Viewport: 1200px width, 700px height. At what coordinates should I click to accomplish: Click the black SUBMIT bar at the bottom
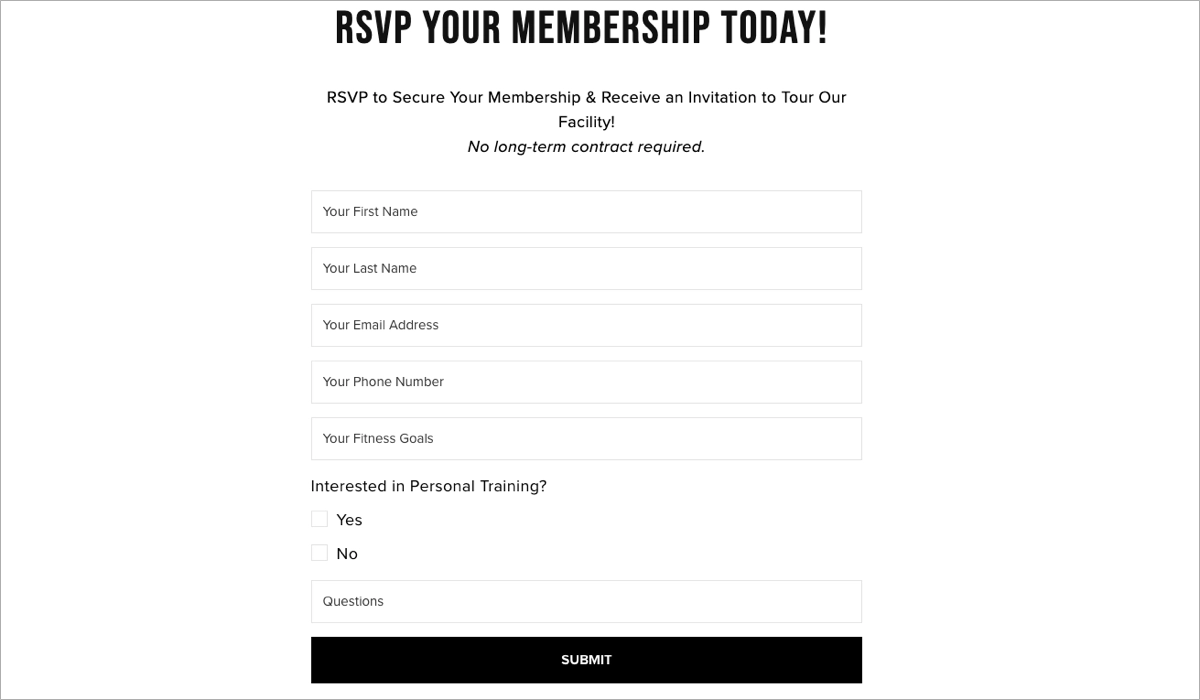click(x=586, y=659)
